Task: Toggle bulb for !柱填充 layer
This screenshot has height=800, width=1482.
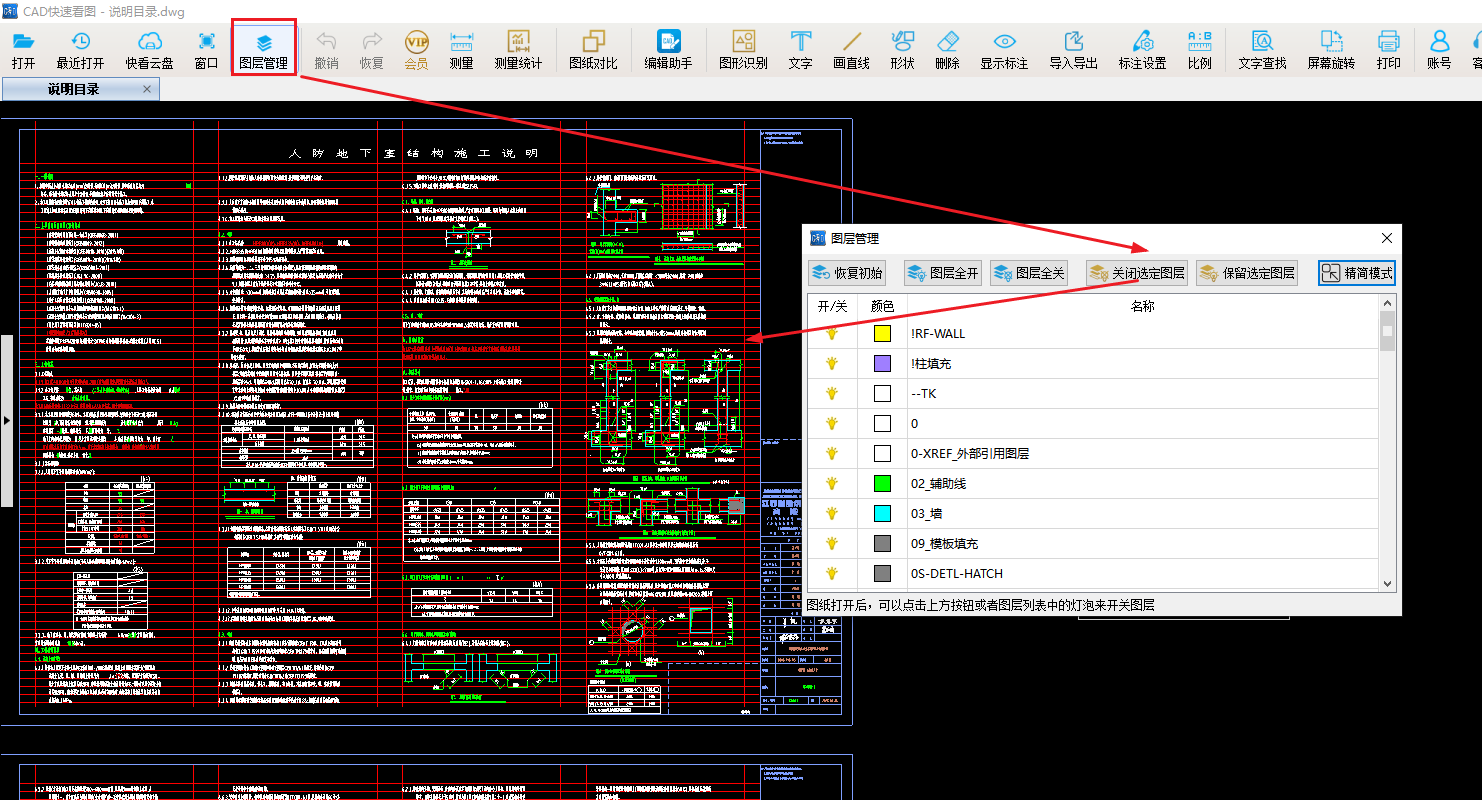Action: (831, 364)
